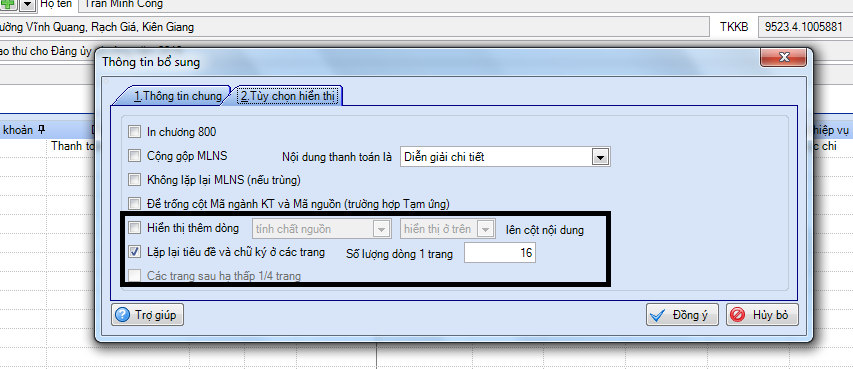This screenshot has width=853, height=369.
Task: Click the blue checkmark icon on Đồng ý
Action: click(658, 315)
